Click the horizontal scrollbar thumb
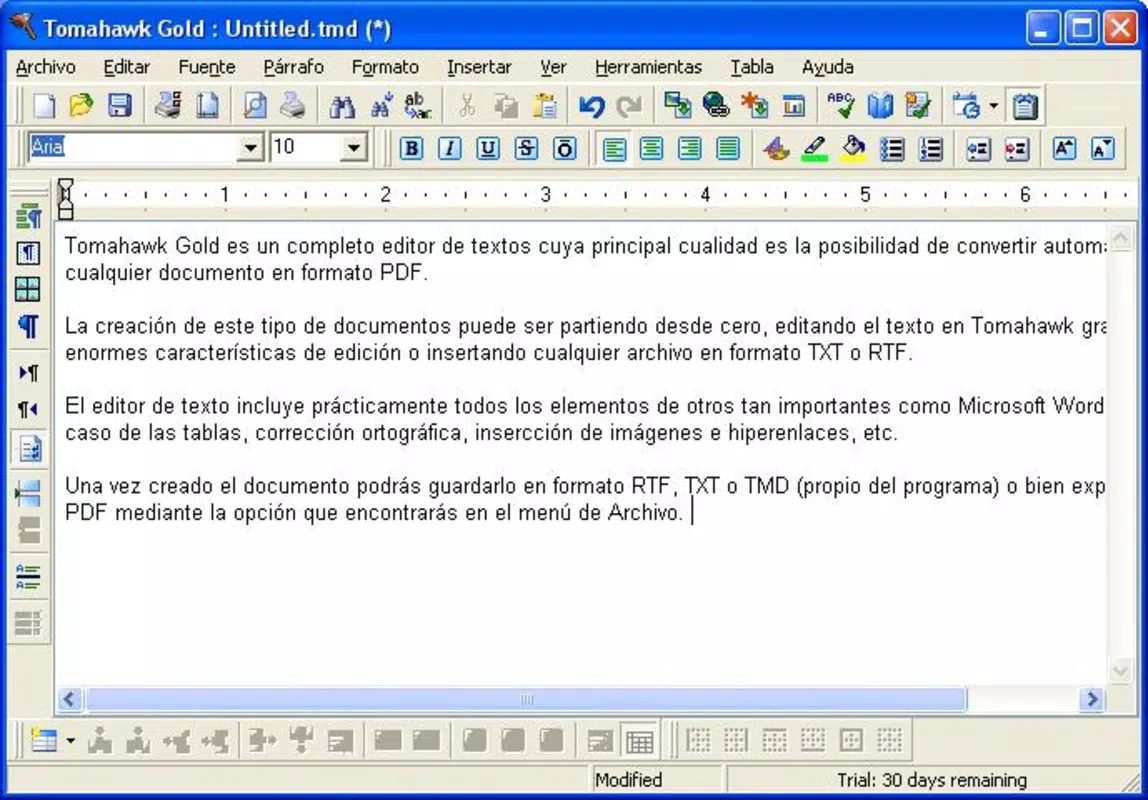This screenshot has height=800, width=1148. pyautogui.click(x=526, y=700)
